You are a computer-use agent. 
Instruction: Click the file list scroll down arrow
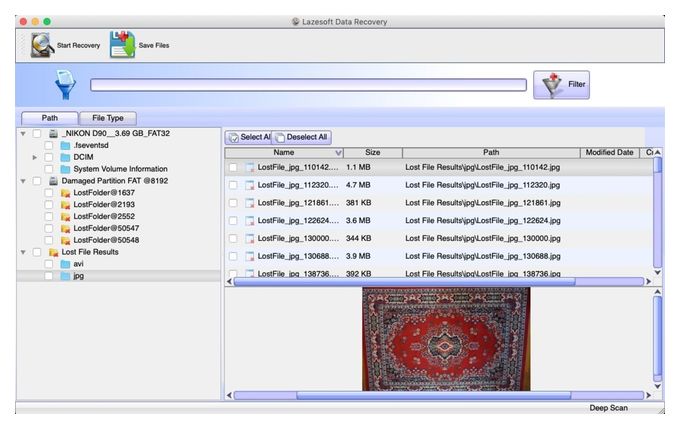(657, 272)
